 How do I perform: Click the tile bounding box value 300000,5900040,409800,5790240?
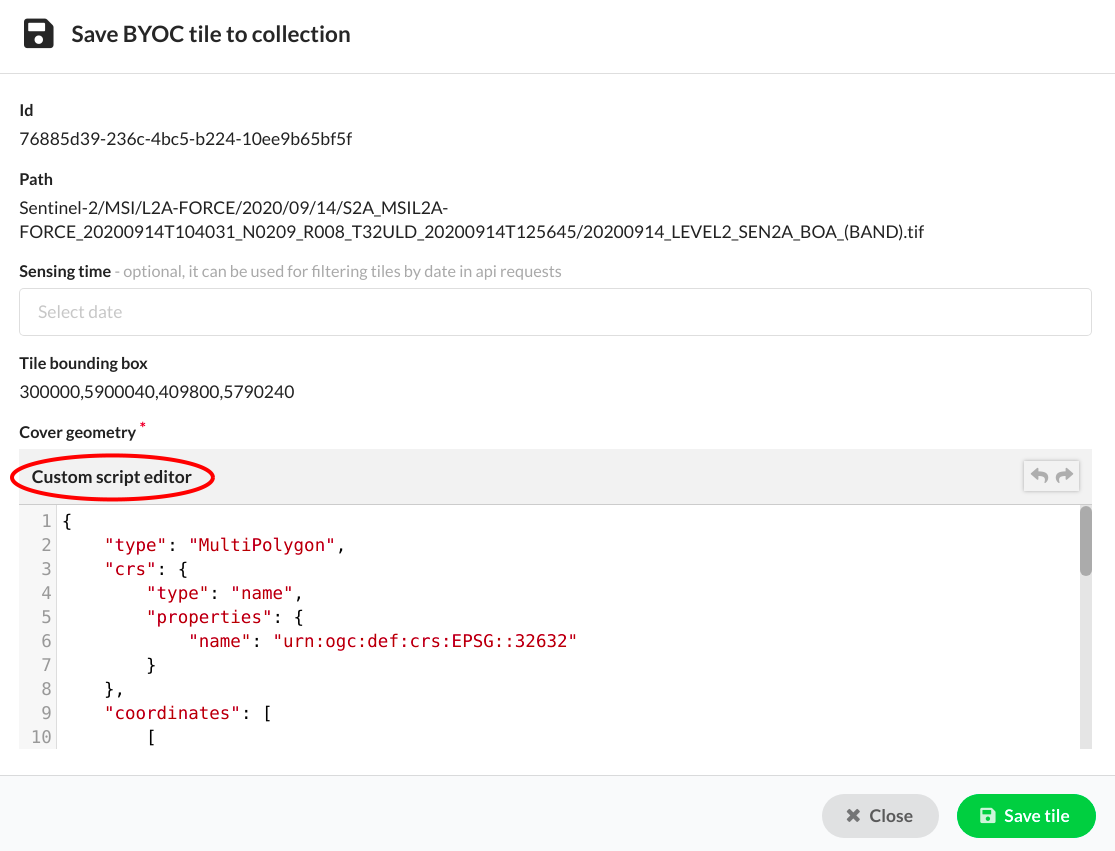click(x=156, y=392)
